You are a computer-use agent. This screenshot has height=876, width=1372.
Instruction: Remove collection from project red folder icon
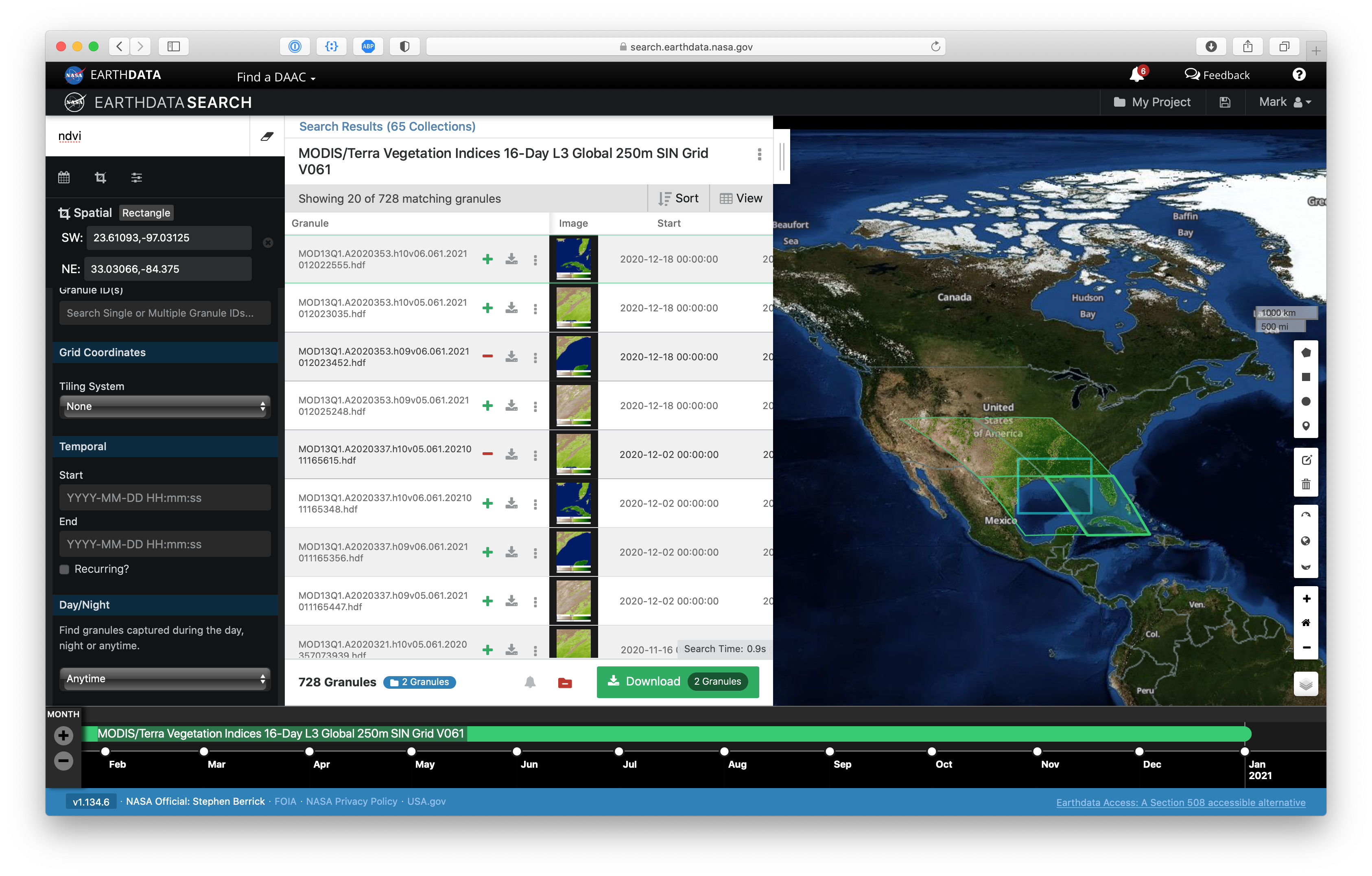565,683
